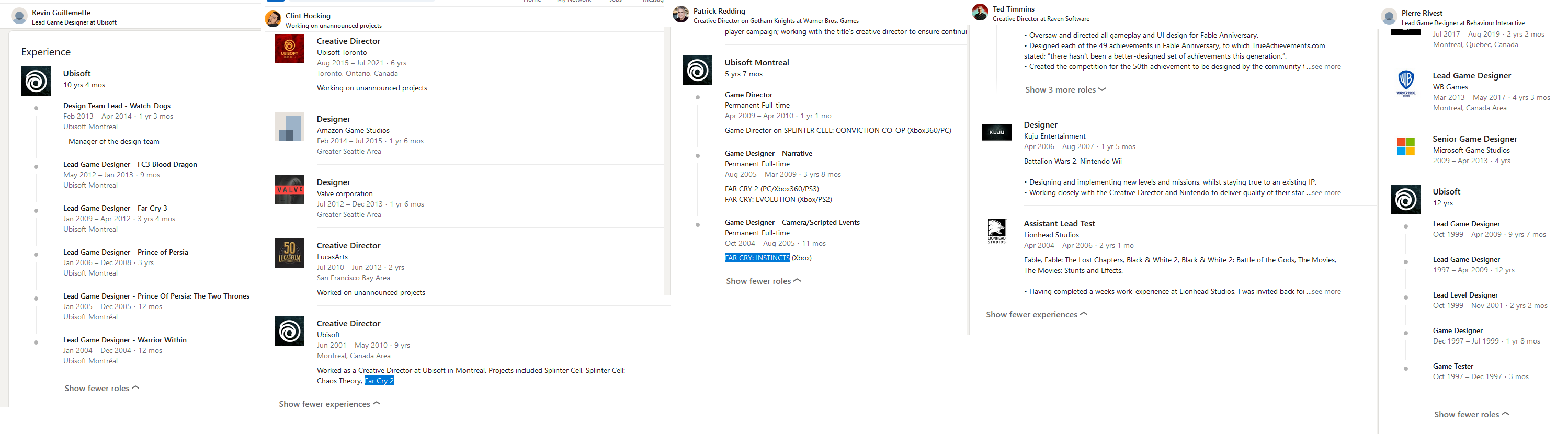This screenshot has width=1568, height=434.
Task: Open Ubisoft logo in Pierre Rivest's profile
Action: 1406,199
